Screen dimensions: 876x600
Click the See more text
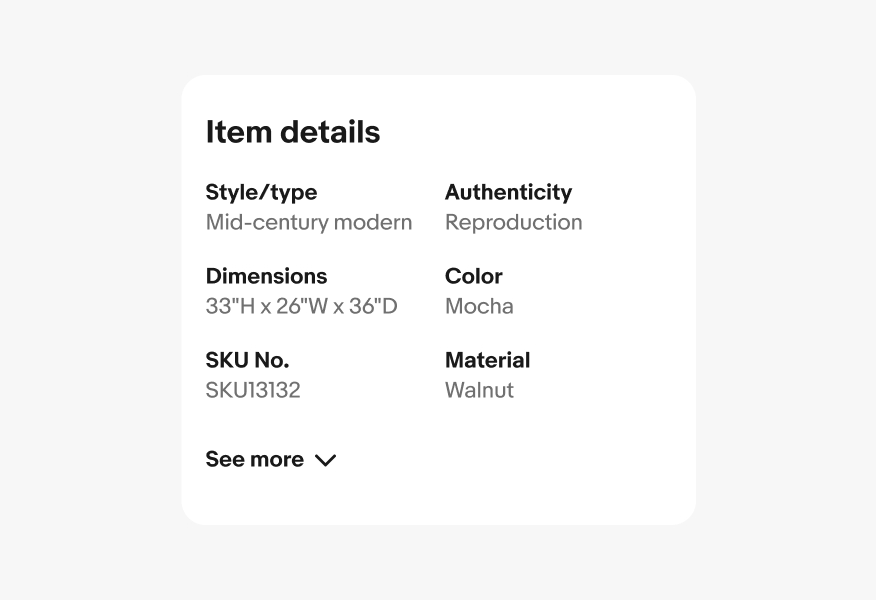point(255,460)
